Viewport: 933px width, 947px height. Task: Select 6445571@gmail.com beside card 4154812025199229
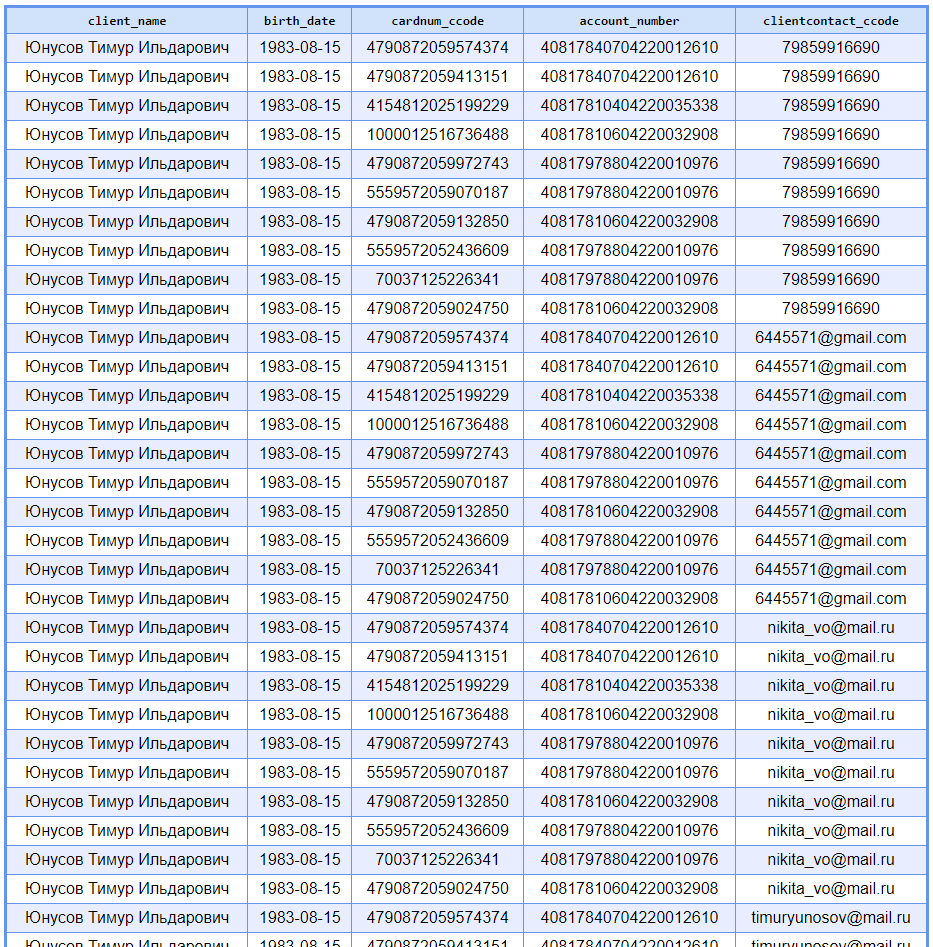[830, 396]
